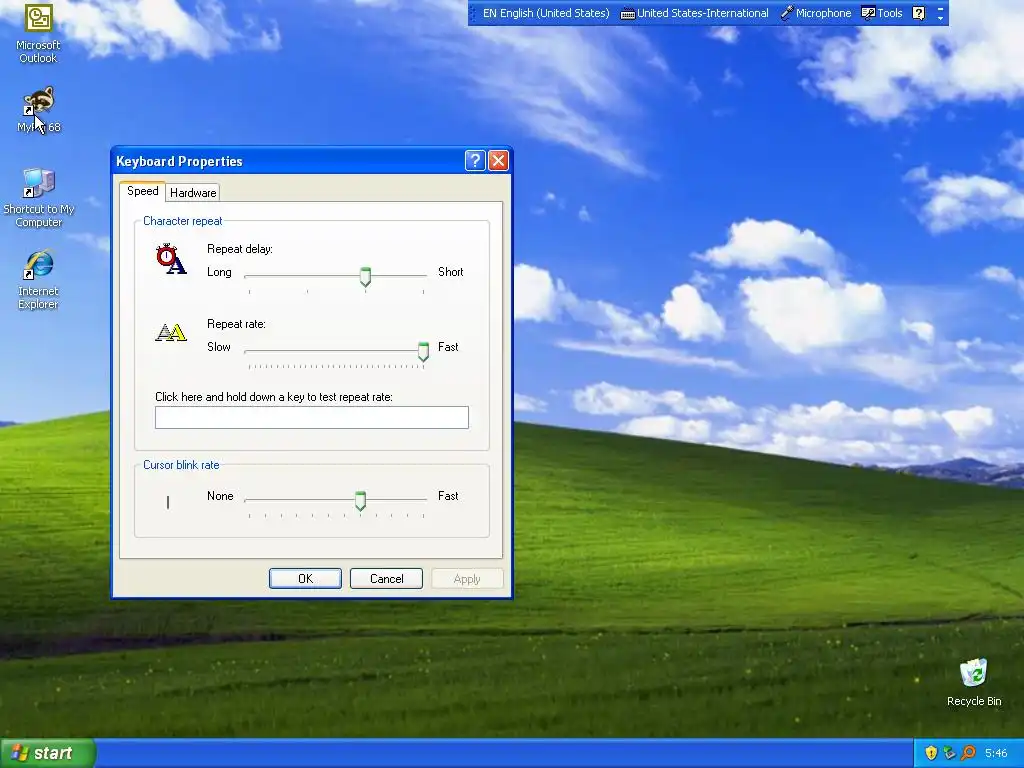The image size is (1024, 768).
Task: Switch to the Speed tab
Action: (x=142, y=191)
